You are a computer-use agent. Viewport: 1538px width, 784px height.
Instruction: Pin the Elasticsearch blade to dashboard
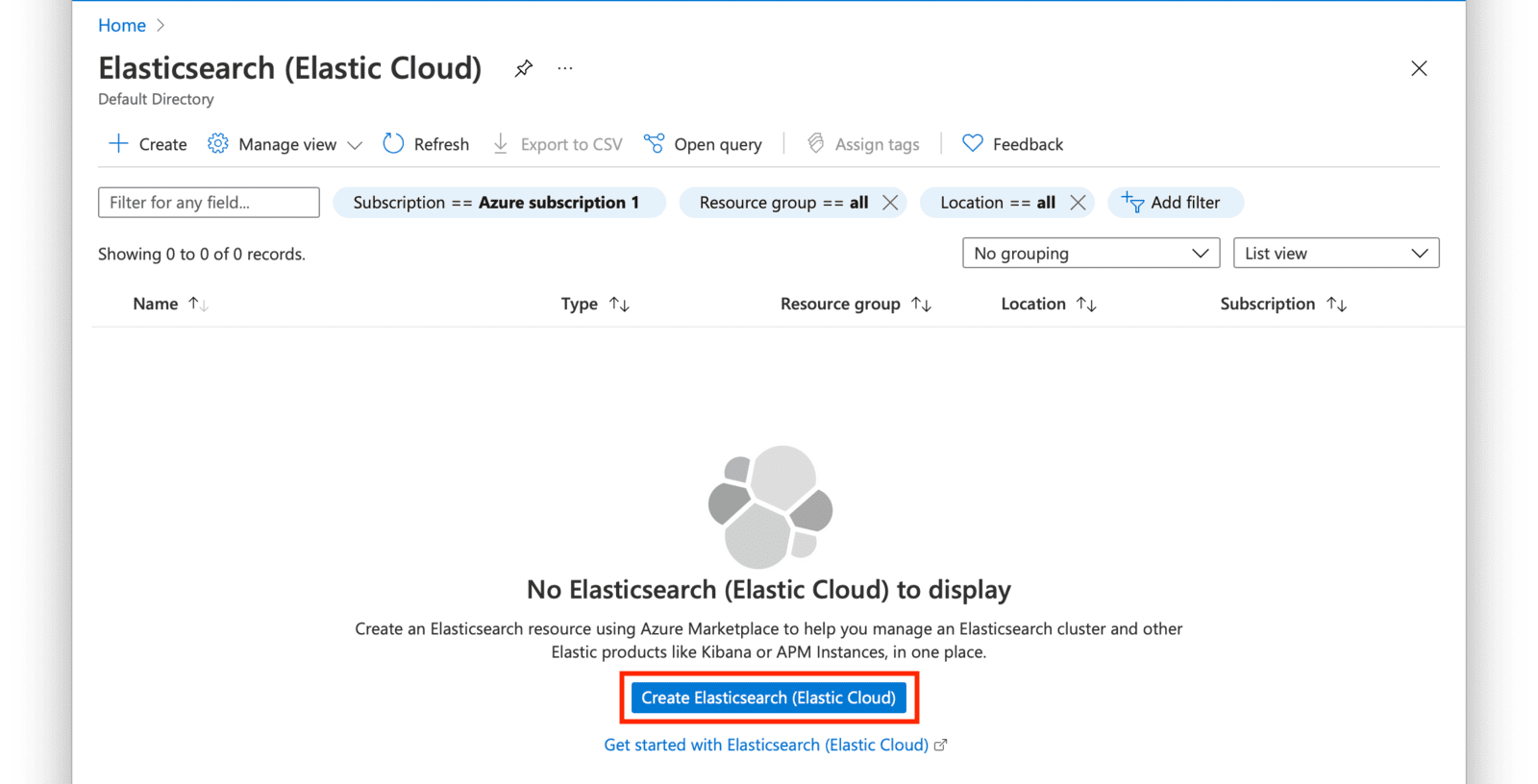pyautogui.click(x=523, y=68)
